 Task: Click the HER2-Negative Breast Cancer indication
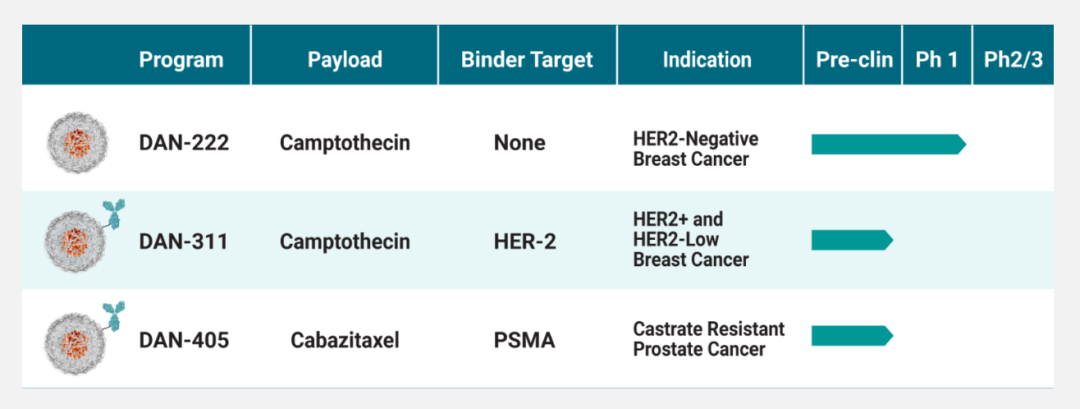695,149
